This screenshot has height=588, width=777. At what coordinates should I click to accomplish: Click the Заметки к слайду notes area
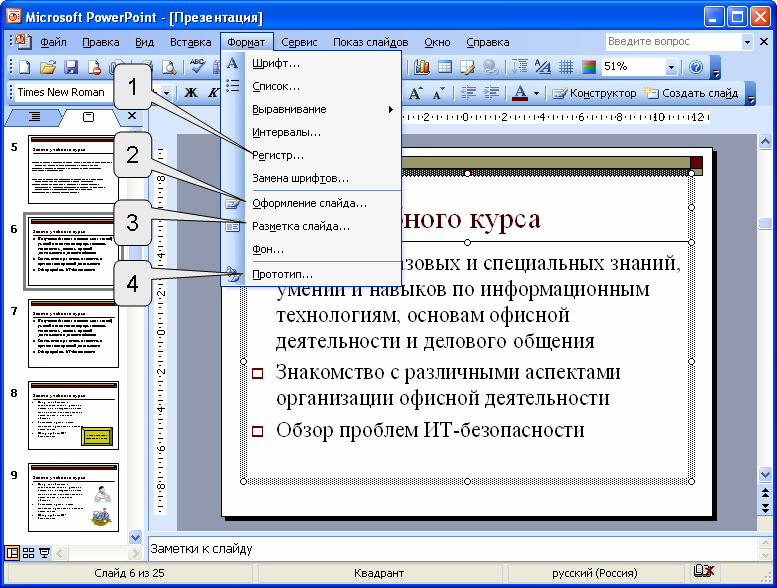click(452, 549)
